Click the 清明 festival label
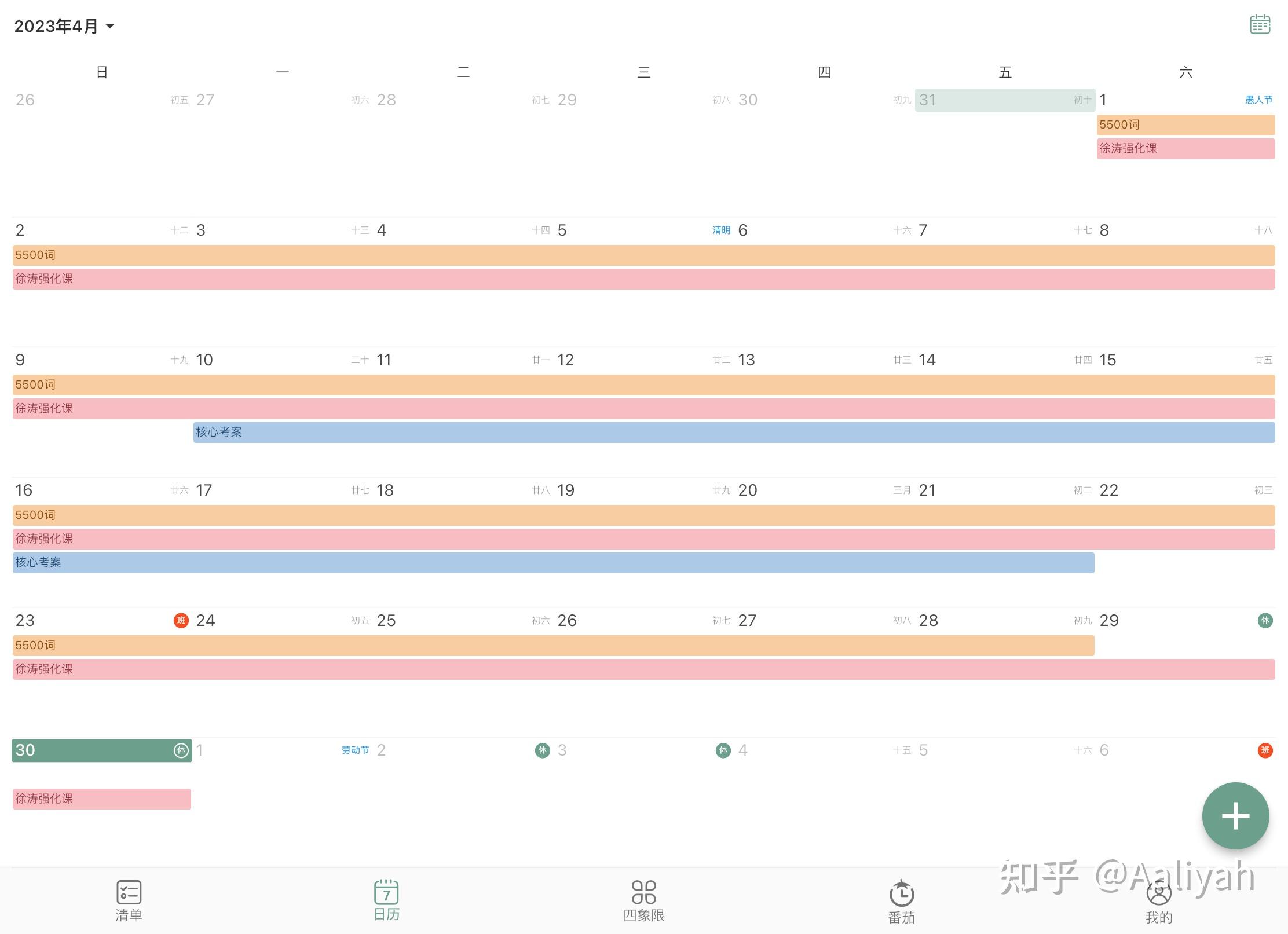This screenshot has height=934, width=1288. 721,230
